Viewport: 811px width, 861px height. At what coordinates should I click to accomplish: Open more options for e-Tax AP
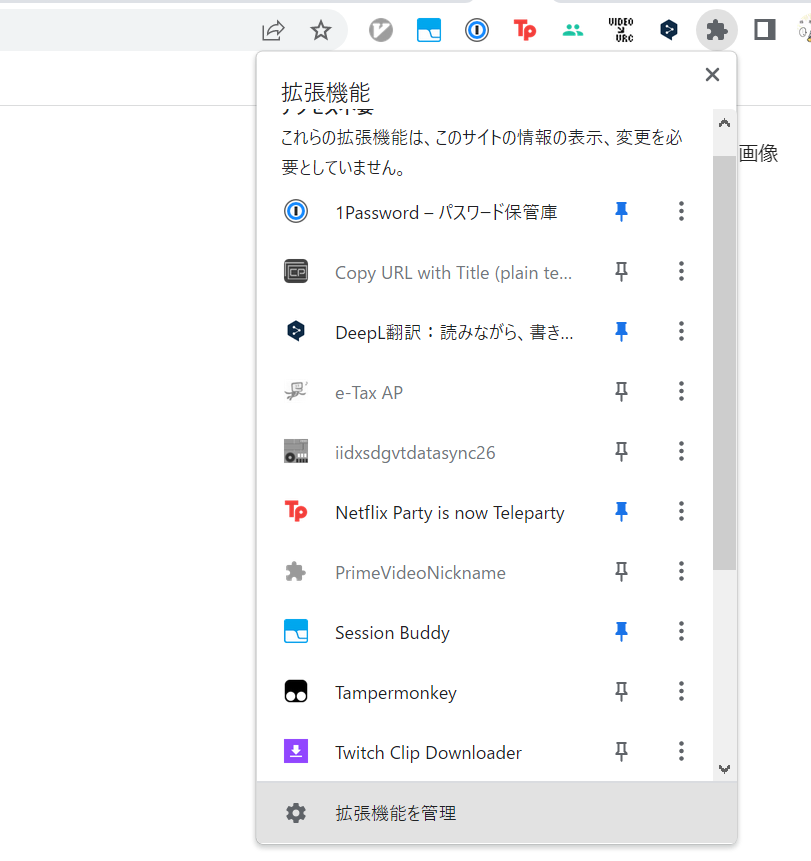point(681,392)
